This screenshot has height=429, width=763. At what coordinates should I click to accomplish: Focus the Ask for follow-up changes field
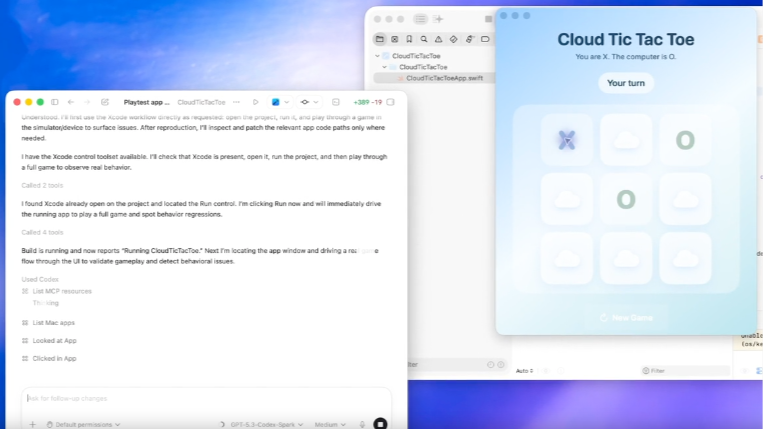click(206, 398)
